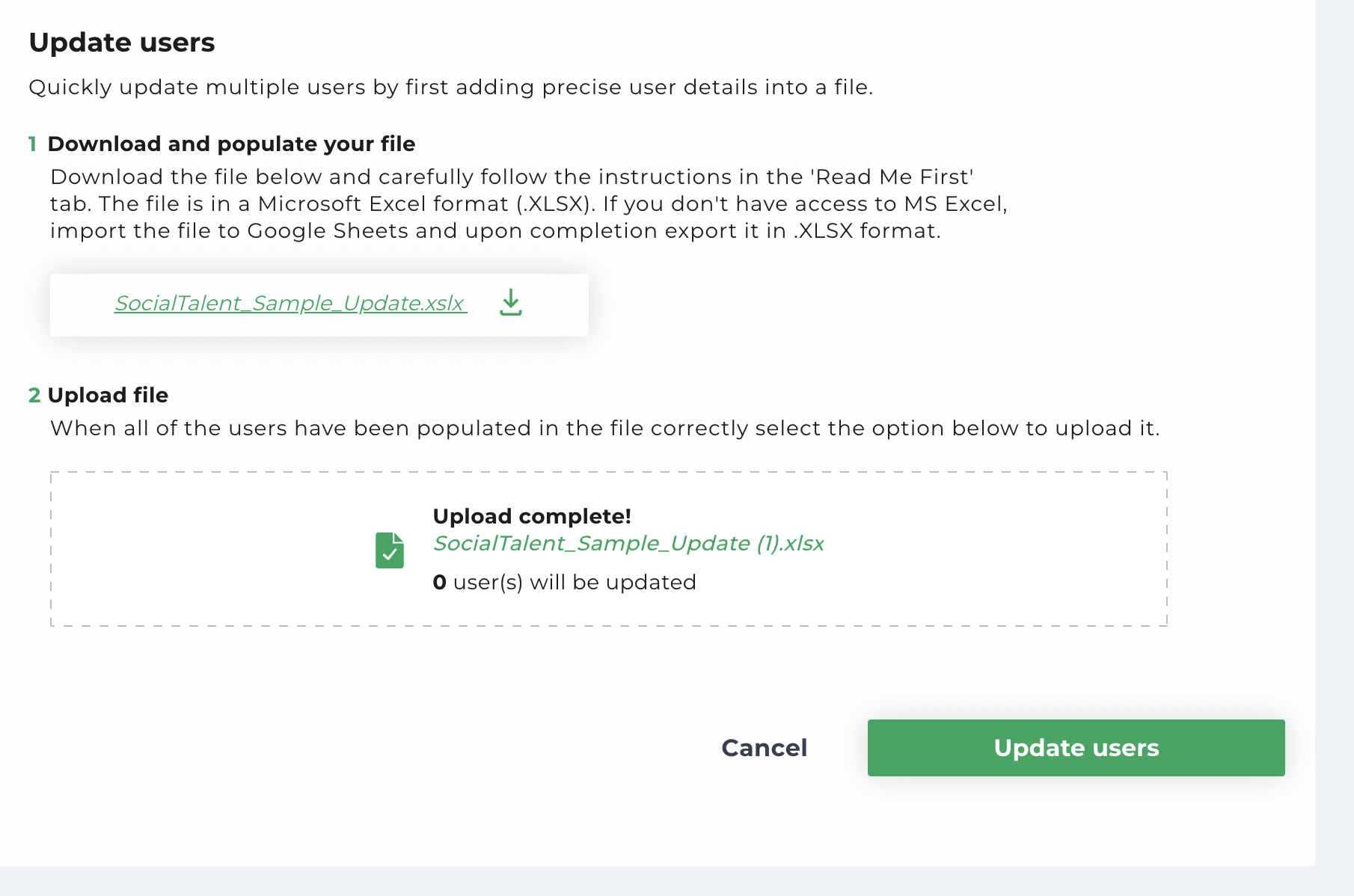Screen dimensions: 1354x896
Task: Click the 'Quickly update multiple users' intro sentence
Action: point(451,88)
